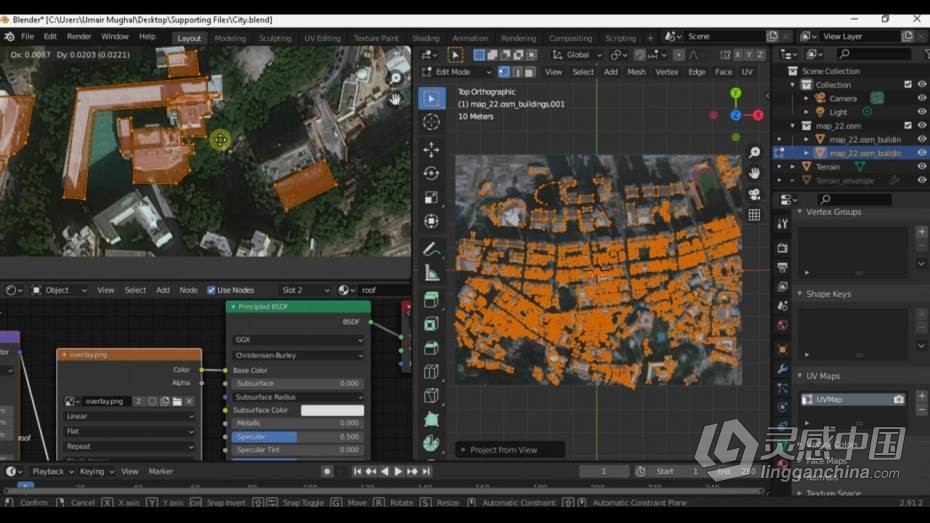930x523 pixels.
Task: Switch to the Modeling workspace tab
Action: [230, 38]
